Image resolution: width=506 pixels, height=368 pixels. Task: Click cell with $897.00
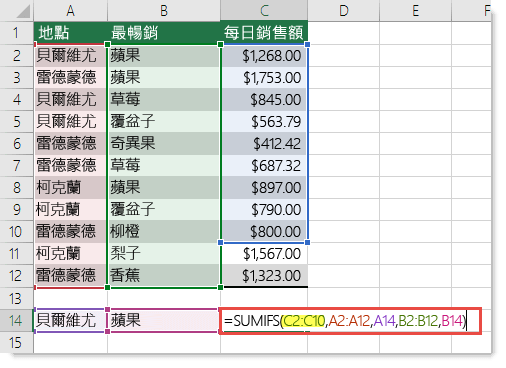point(264,187)
